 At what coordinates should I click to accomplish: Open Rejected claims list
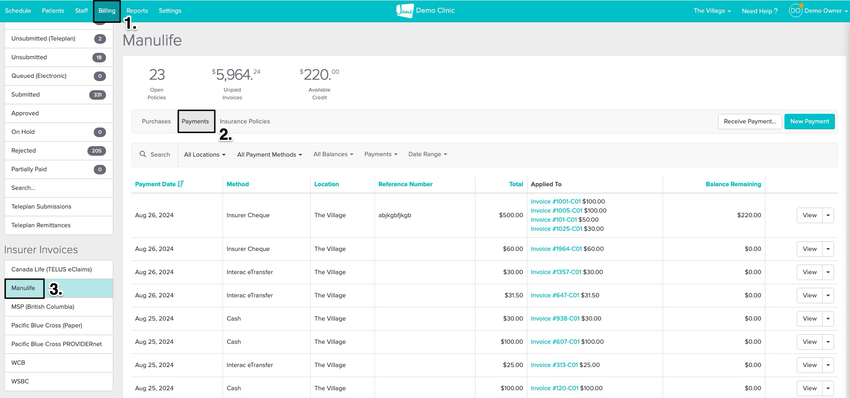pyautogui.click(x=59, y=151)
